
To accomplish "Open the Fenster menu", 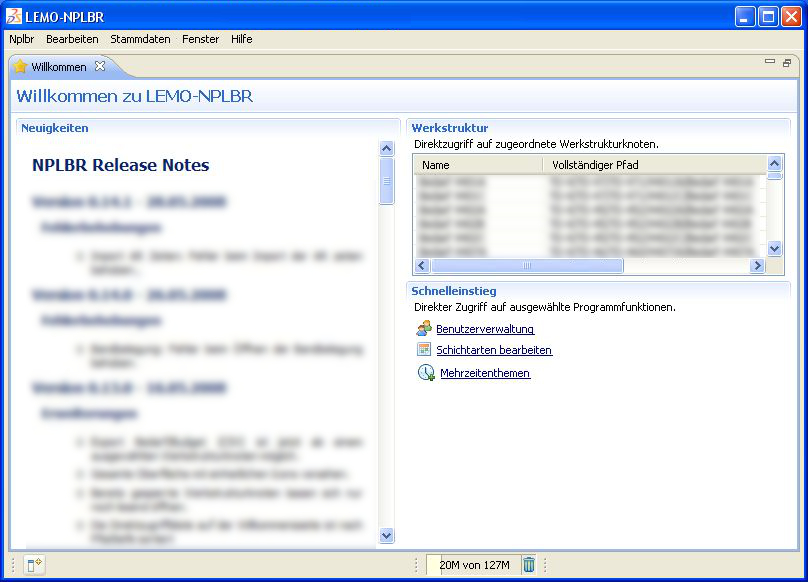I will point(200,39).
